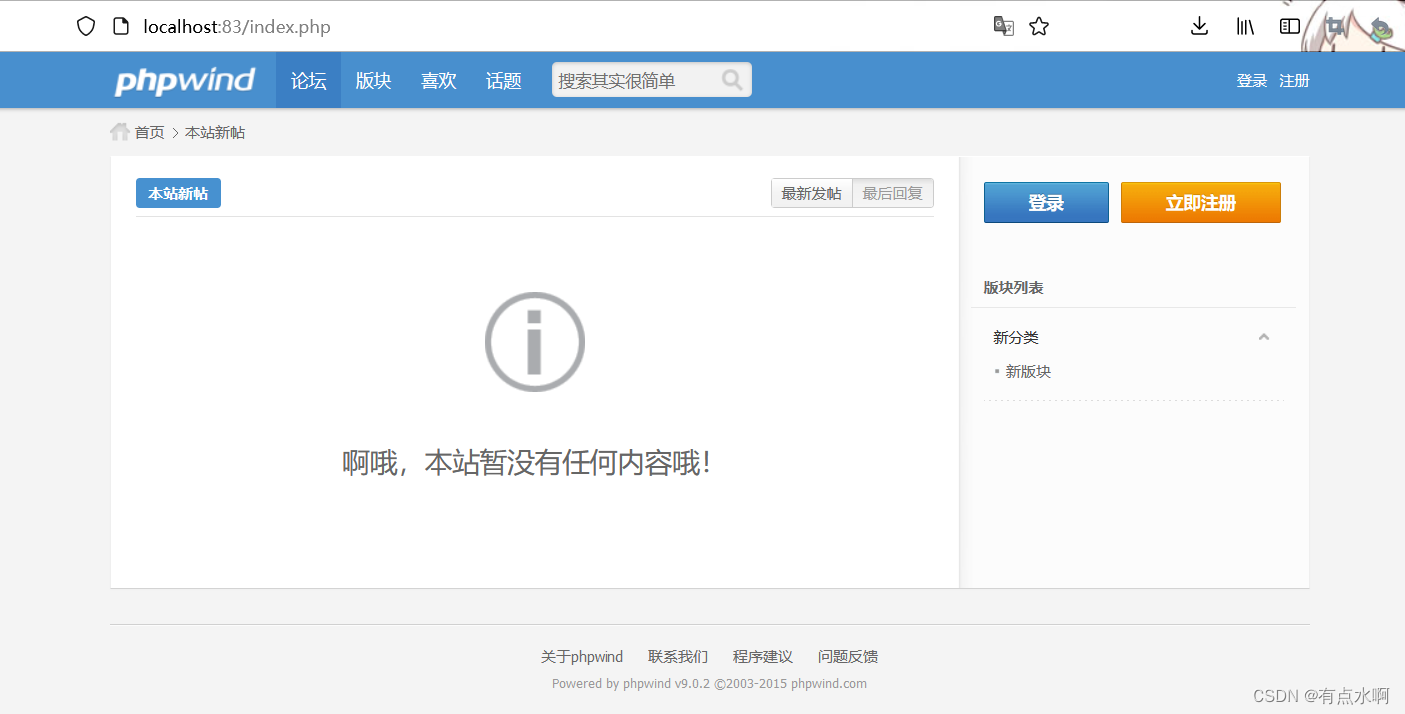The width and height of the screenshot is (1405, 714).
Task: Switch to the 版块 navigation tab
Action: 373,80
